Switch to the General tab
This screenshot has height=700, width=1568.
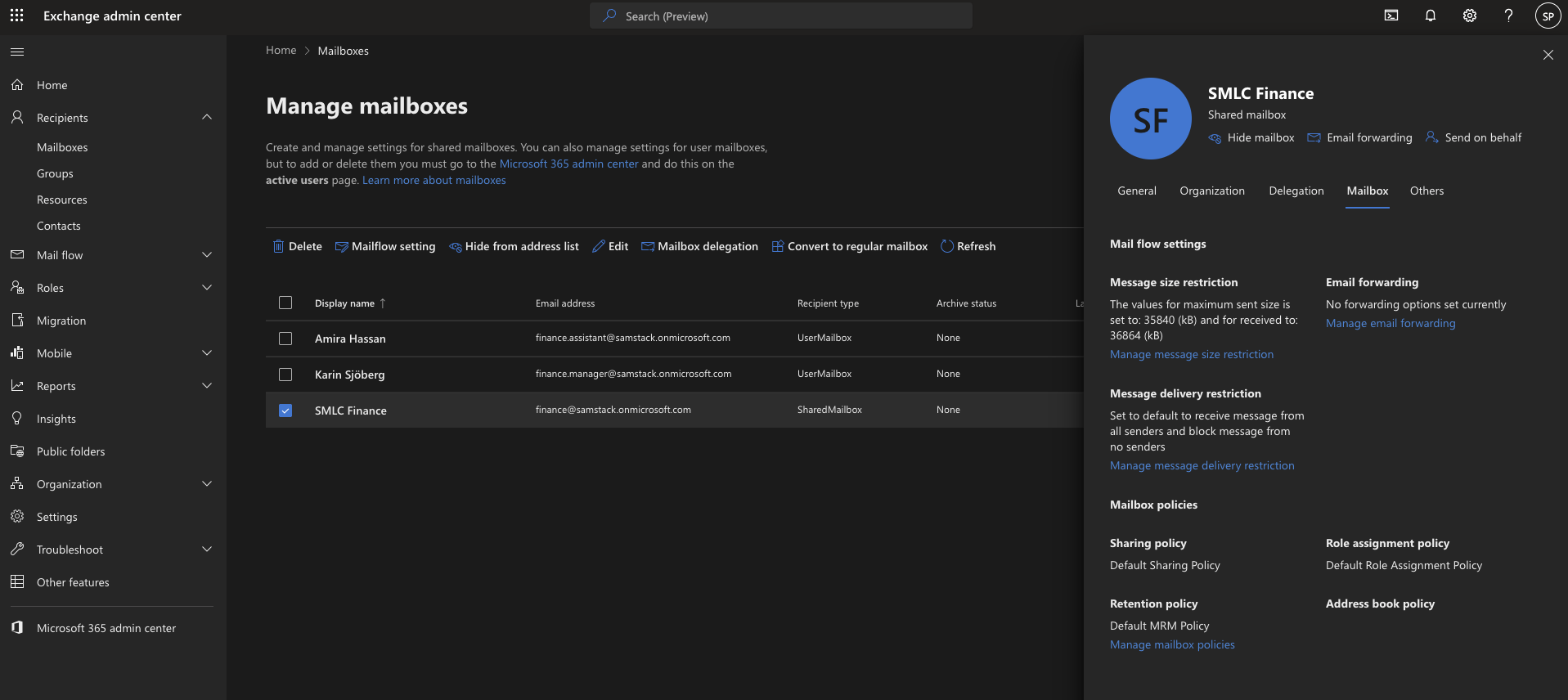[1137, 191]
